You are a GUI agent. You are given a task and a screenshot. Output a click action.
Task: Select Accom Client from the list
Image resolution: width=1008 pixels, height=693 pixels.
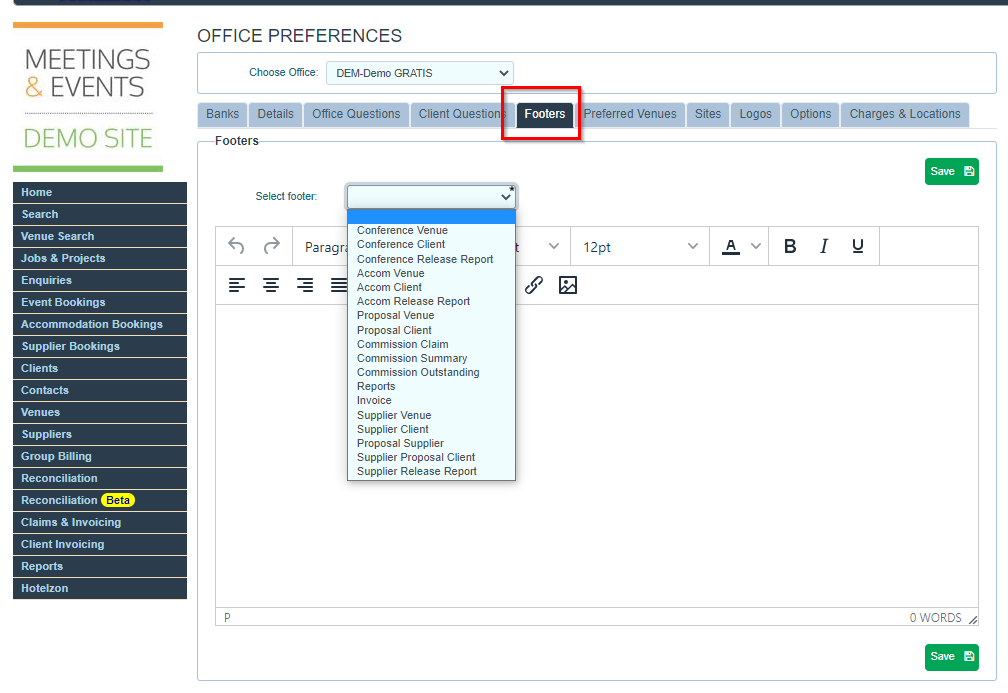[x=431, y=287]
